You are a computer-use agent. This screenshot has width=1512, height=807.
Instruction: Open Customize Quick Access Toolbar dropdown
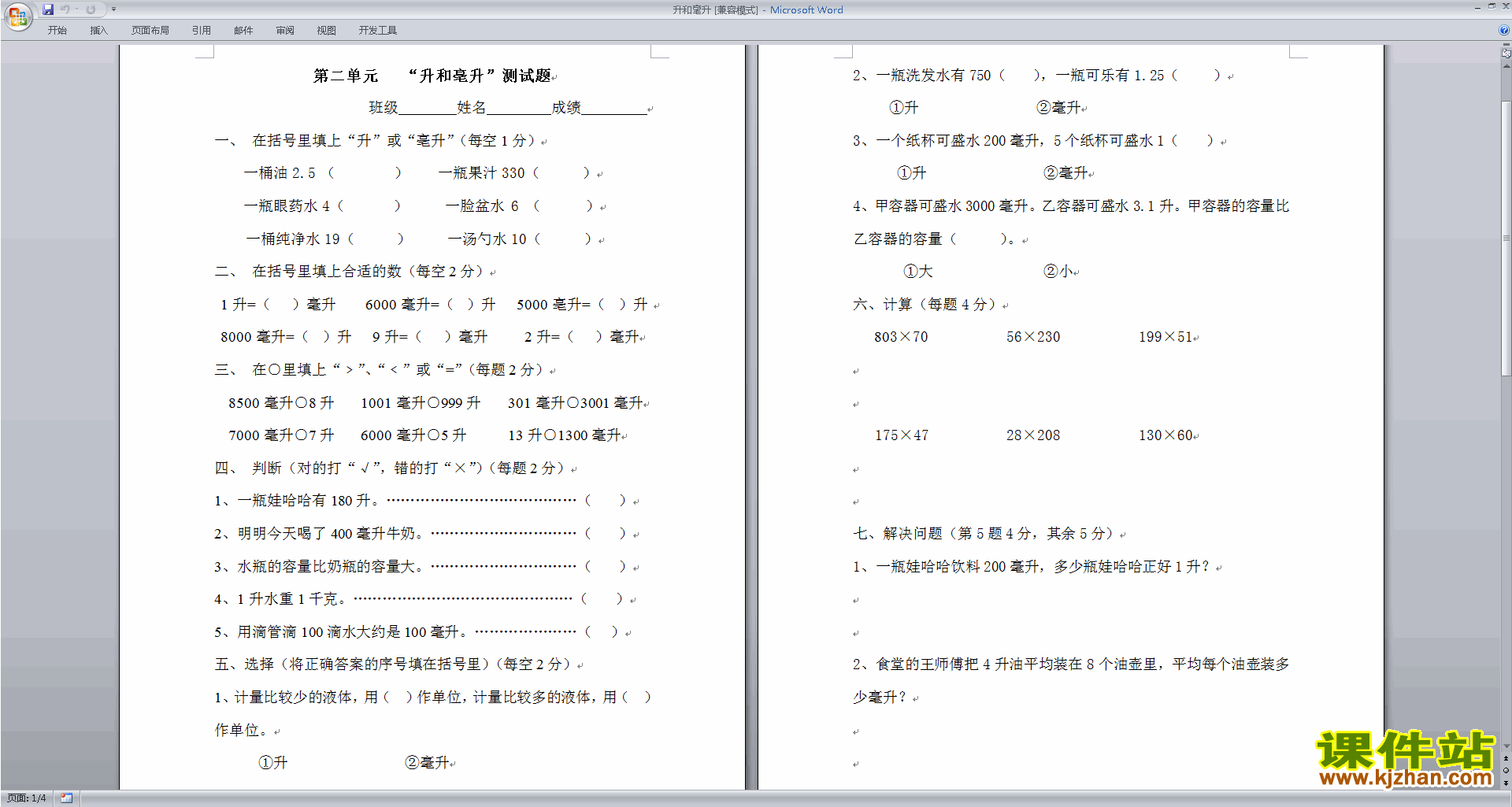pyautogui.click(x=113, y=9)
